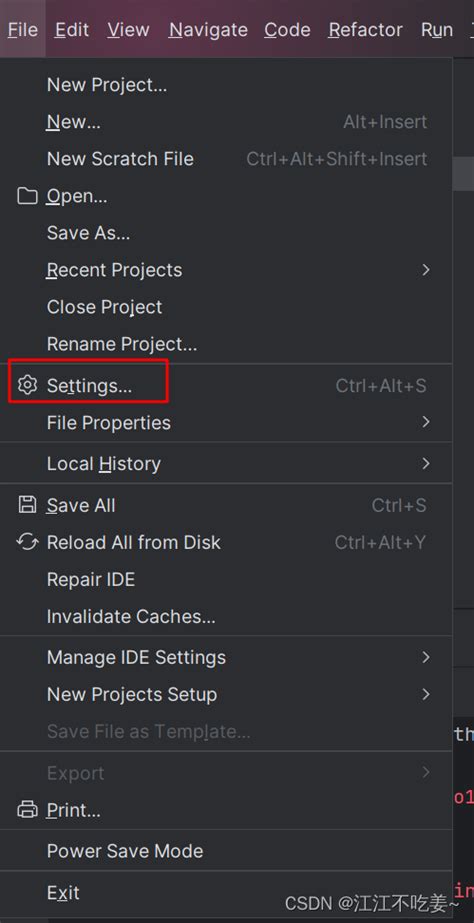Choose Close Project
Image resolution: width=474 pixels, height=923 pixels.
pyautogui.click(x=226, y=307)
